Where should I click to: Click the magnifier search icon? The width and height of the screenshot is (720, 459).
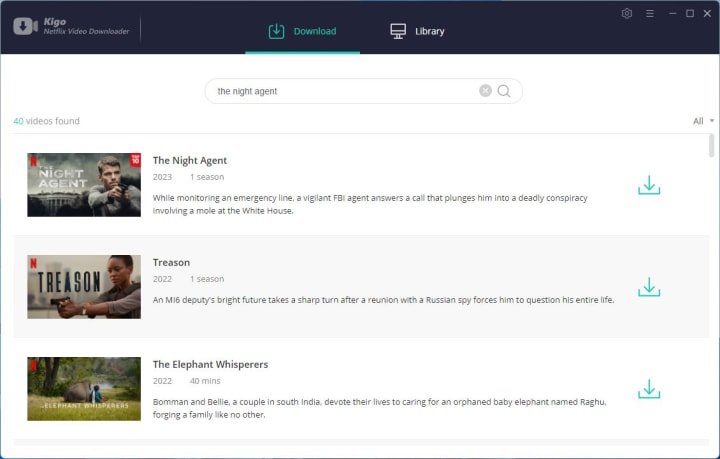click(504, 91)
